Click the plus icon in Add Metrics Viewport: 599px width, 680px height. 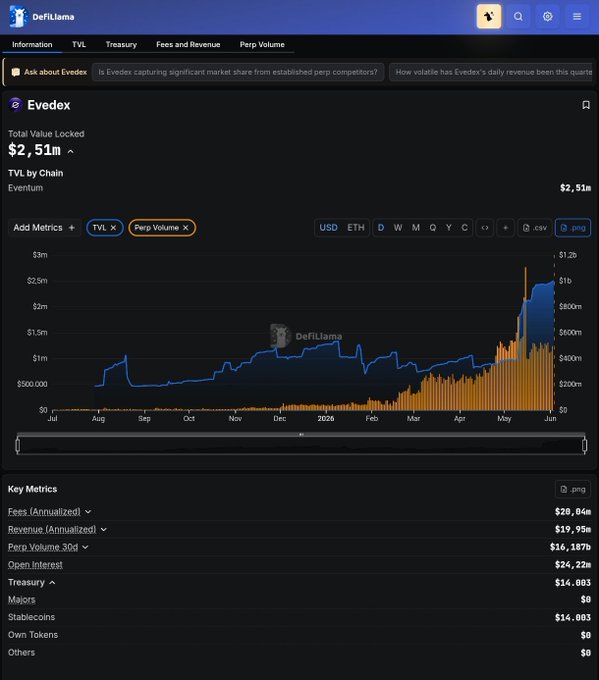point(72,228)
